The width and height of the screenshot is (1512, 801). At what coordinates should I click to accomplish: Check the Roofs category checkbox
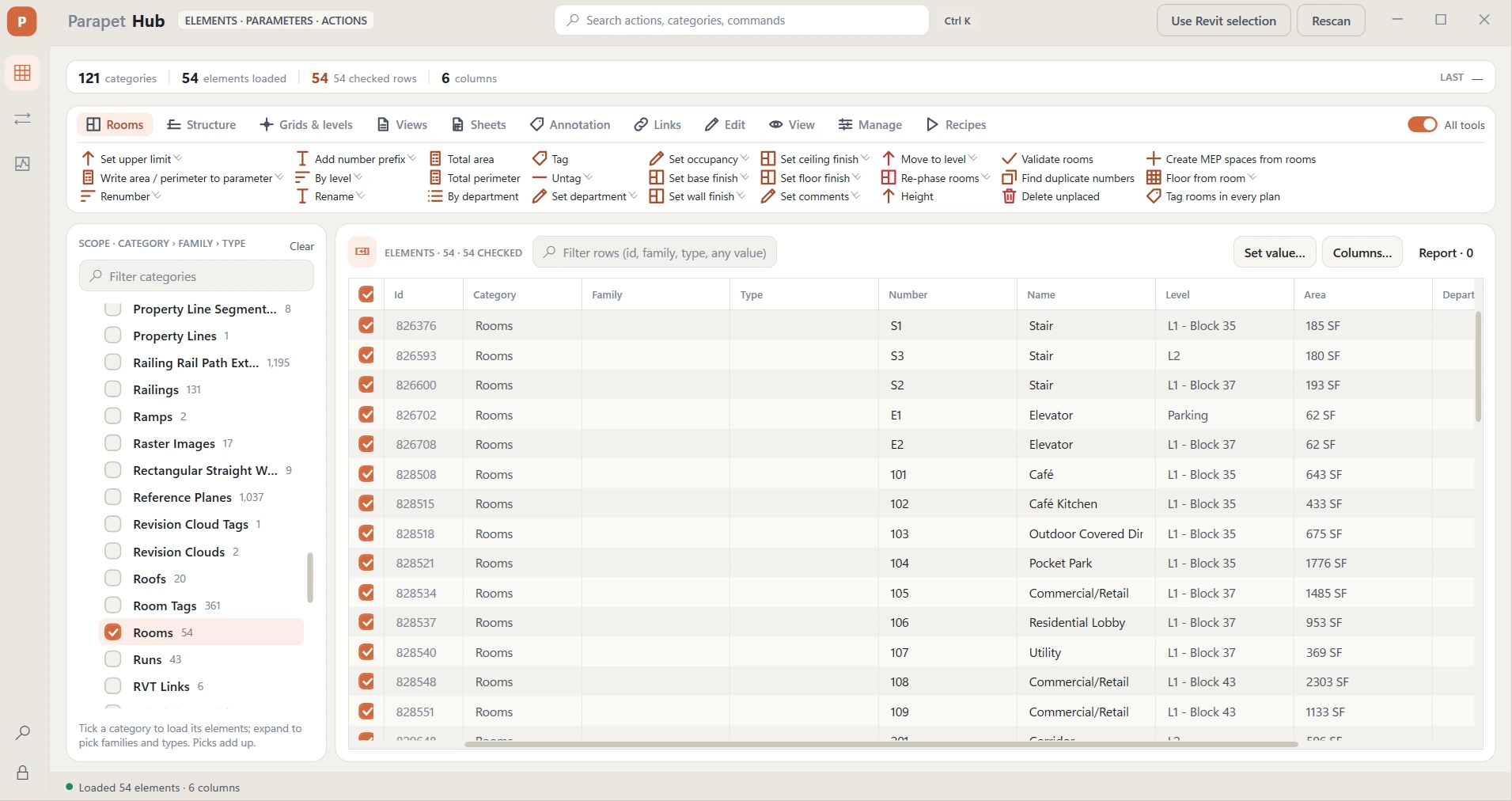(113, 579)
